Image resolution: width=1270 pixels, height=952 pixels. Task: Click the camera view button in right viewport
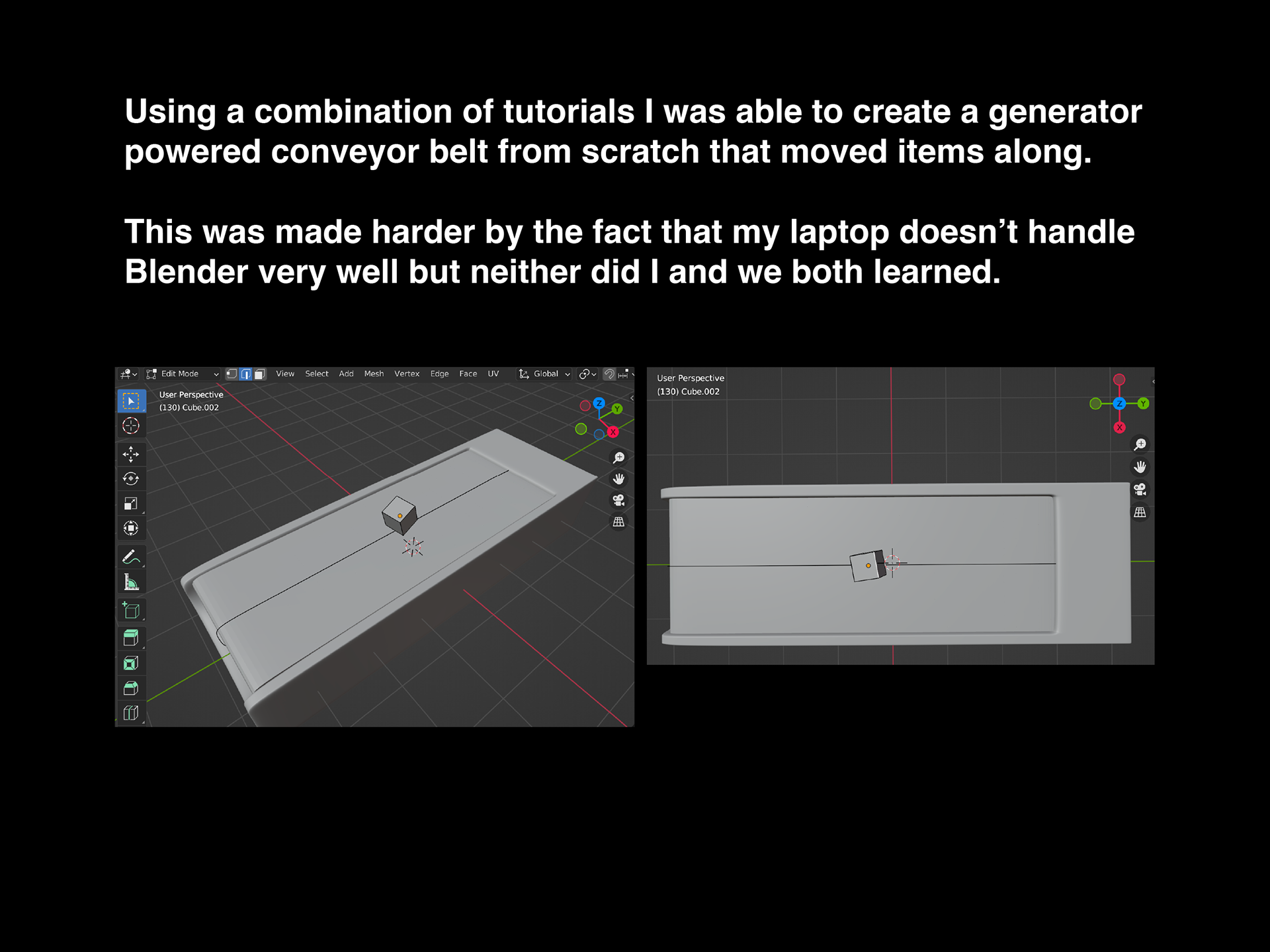tap(1140, 490)
